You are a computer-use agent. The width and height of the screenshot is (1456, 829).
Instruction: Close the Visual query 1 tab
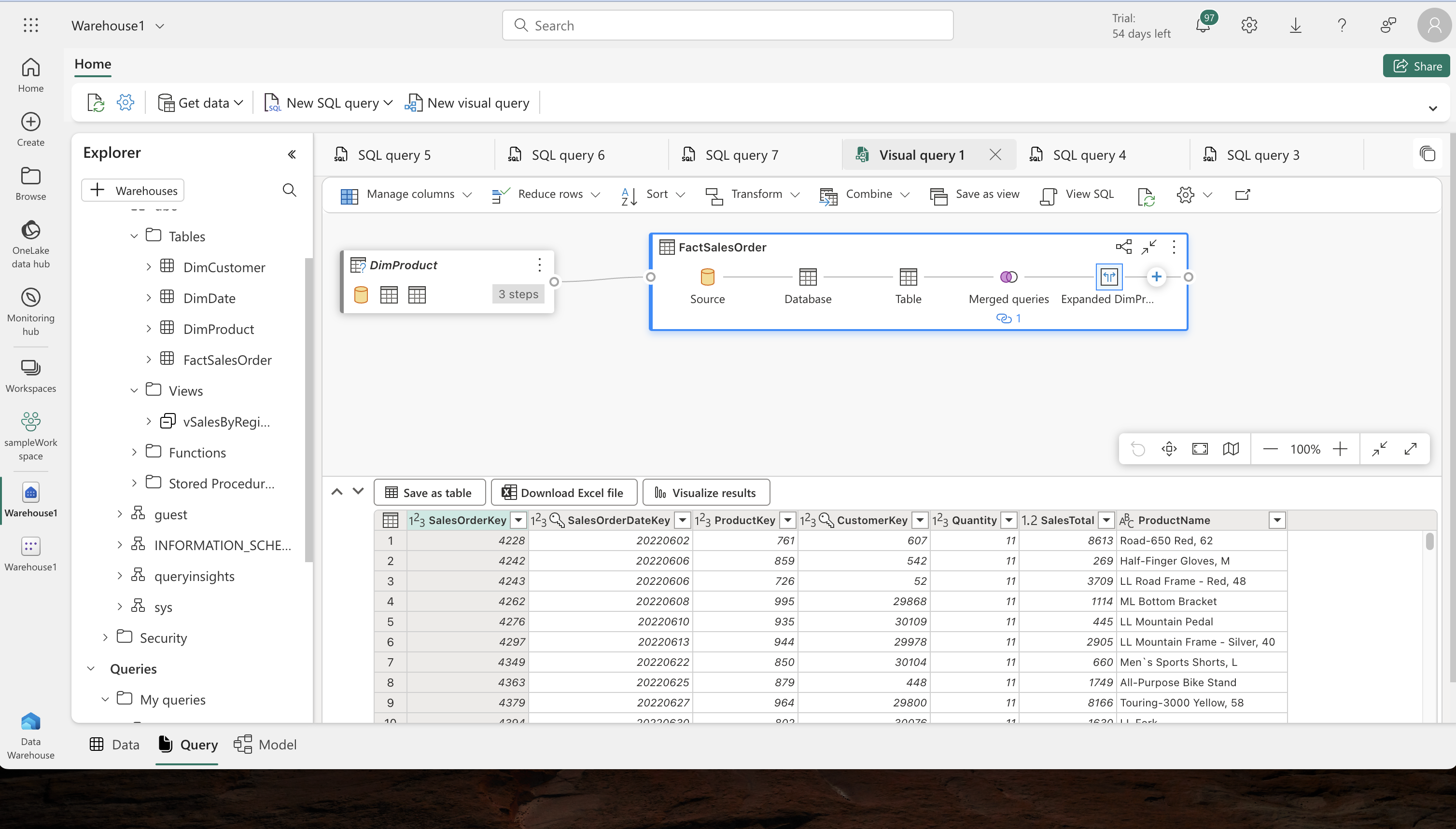(x=995, y=154)
